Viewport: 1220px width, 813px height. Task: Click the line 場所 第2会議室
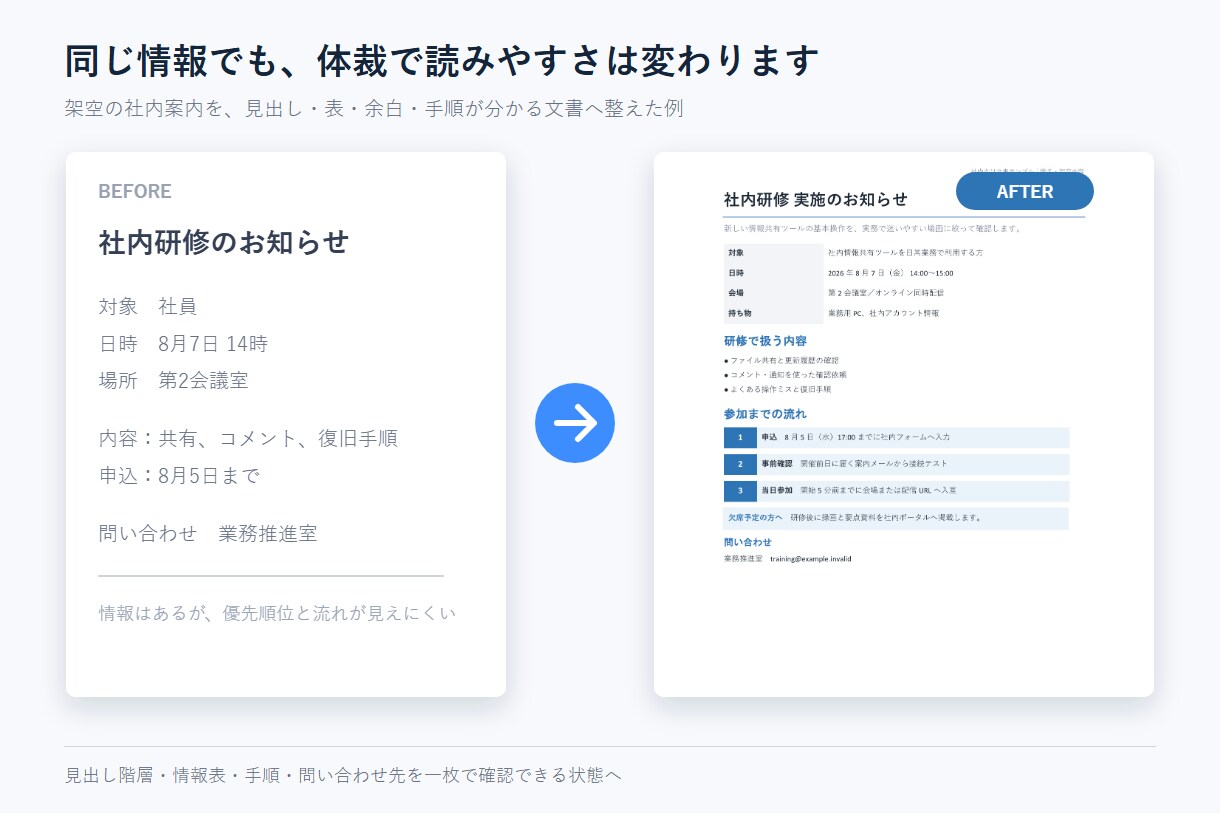click(173, 381)
